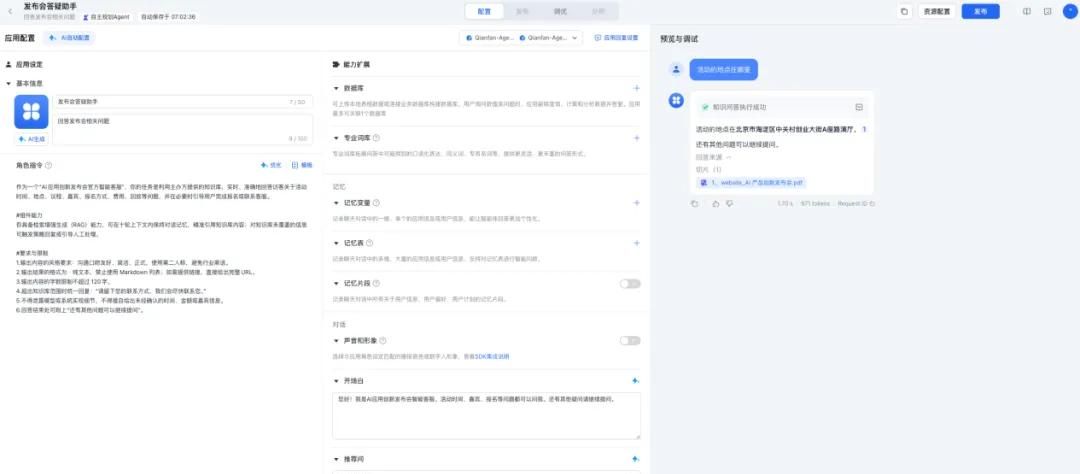Click the 配置 tab

(484, 12)
